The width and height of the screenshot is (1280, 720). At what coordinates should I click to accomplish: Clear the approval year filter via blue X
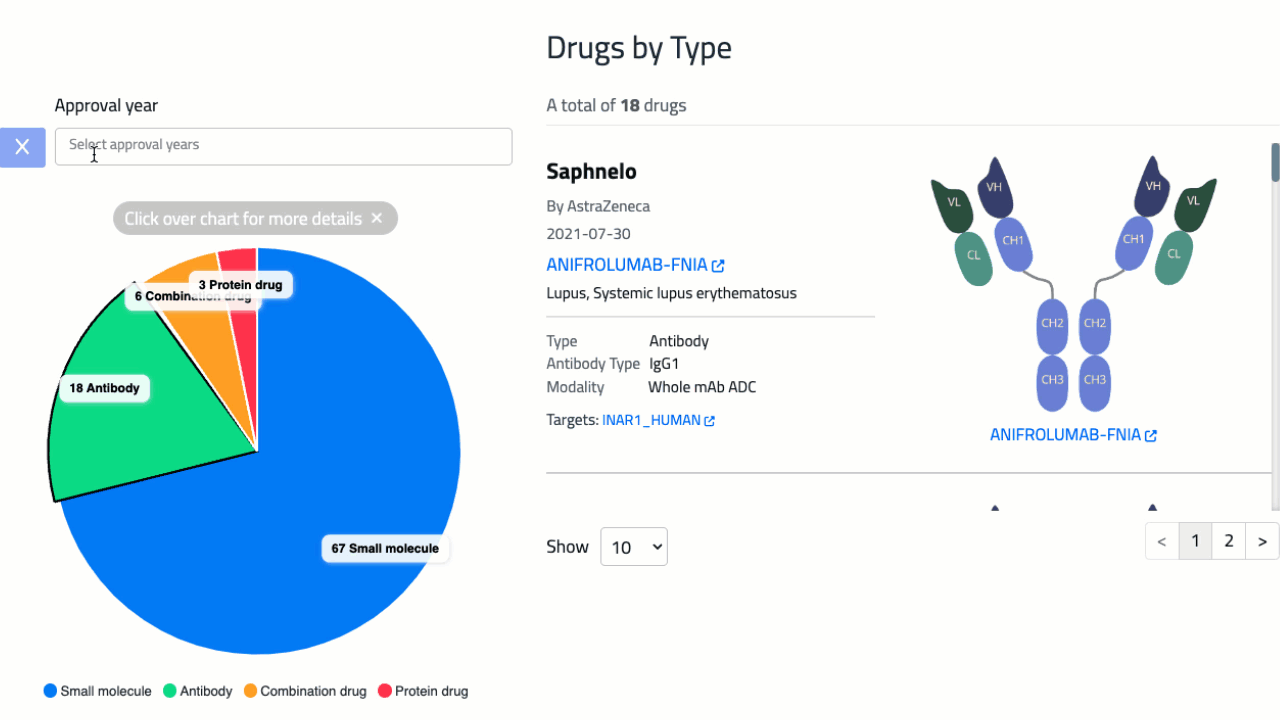(x=22, y=147)
